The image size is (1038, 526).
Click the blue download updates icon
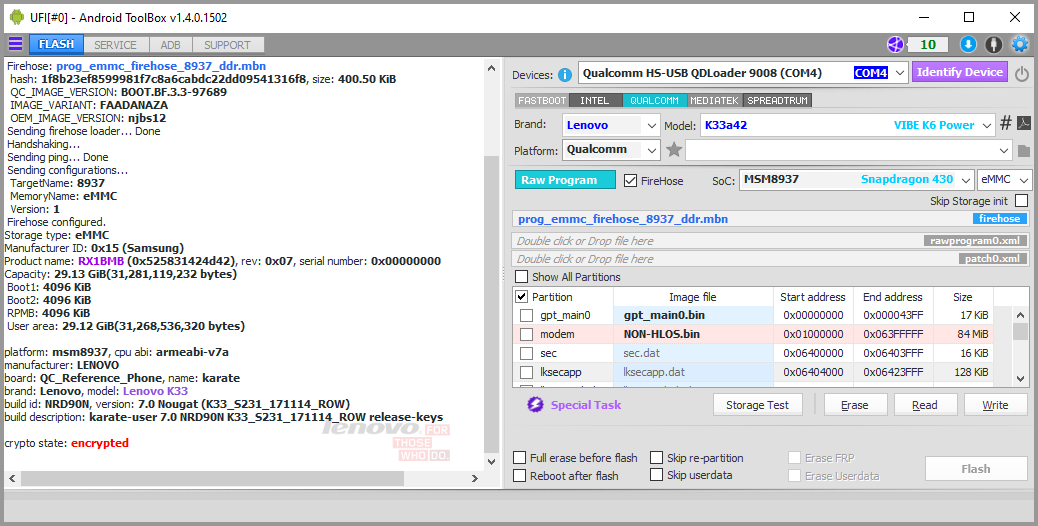968,44
